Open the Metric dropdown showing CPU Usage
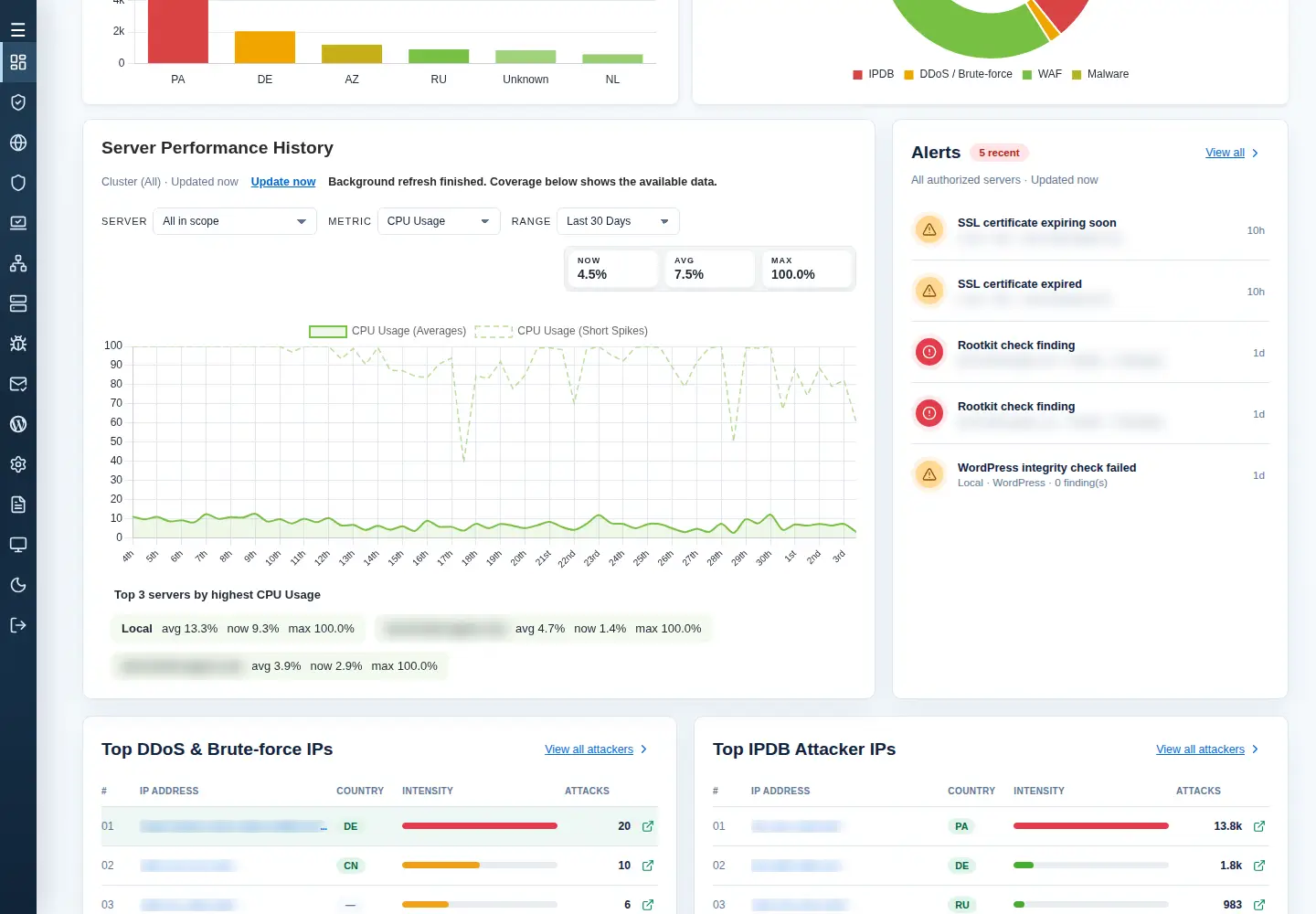This screenshot has height=914, width=1316. pos(439,221)
